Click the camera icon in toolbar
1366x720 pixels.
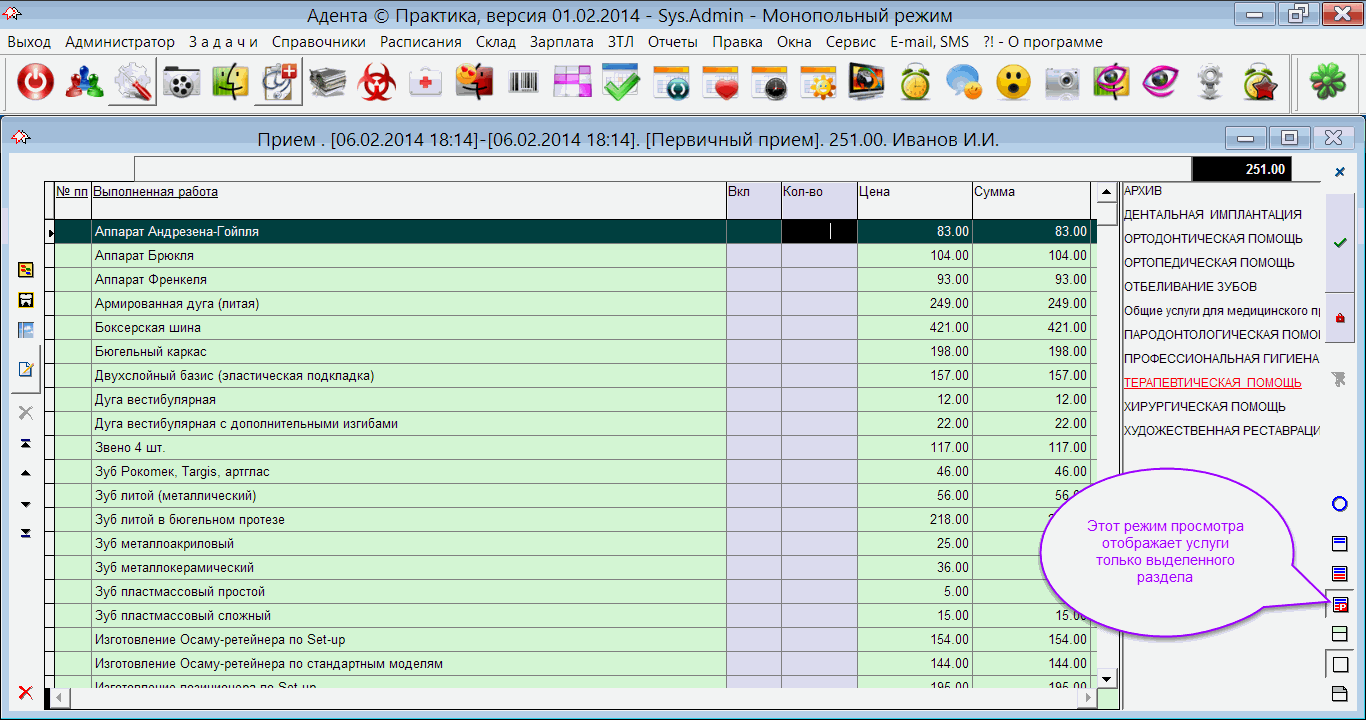pyautogui.click(x=1063, y=84)
